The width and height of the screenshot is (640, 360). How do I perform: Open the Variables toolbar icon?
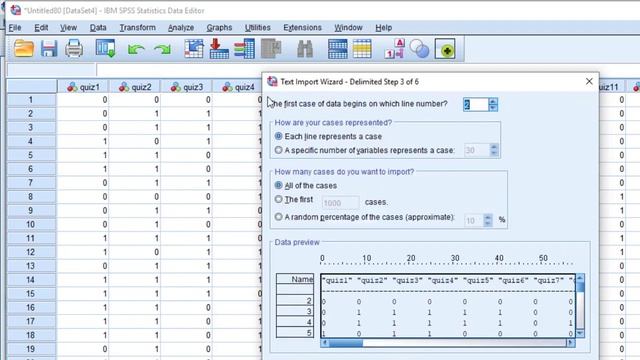point(244,49)
